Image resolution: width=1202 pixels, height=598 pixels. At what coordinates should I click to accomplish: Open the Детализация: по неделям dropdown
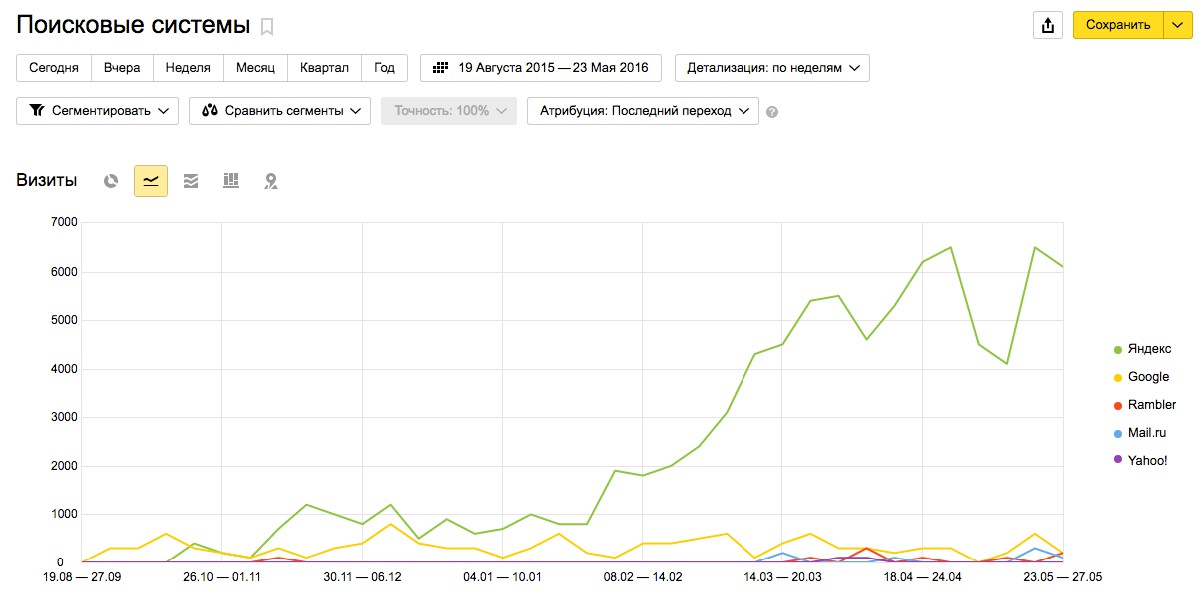[772, 68]
